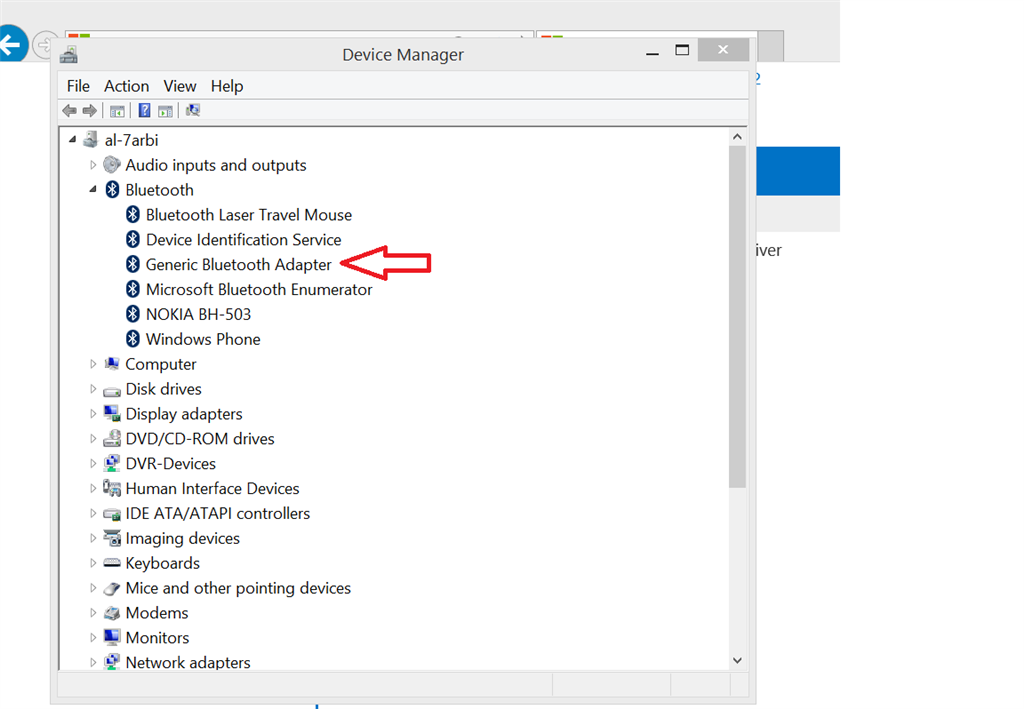Image resolution: width=1024 pixels, height=709 pixels.
Task: Click Show/Hide Action Pane toolbar icon
Action: (165, 111)
